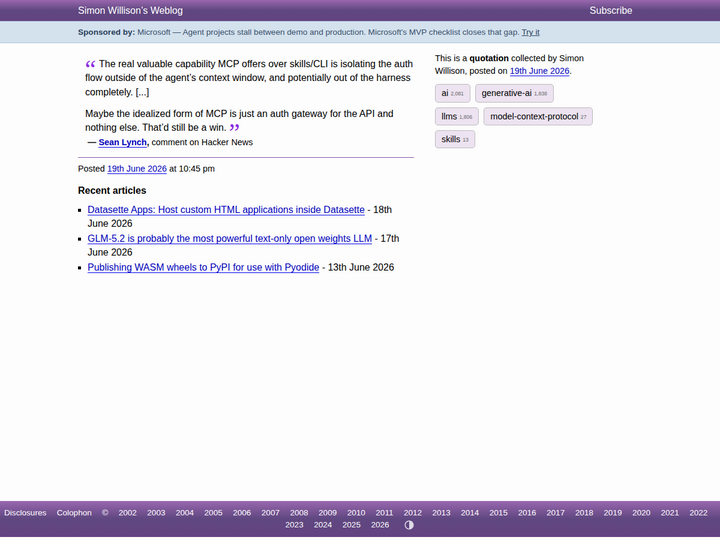Open Disclosures in footer

[25, 513]
